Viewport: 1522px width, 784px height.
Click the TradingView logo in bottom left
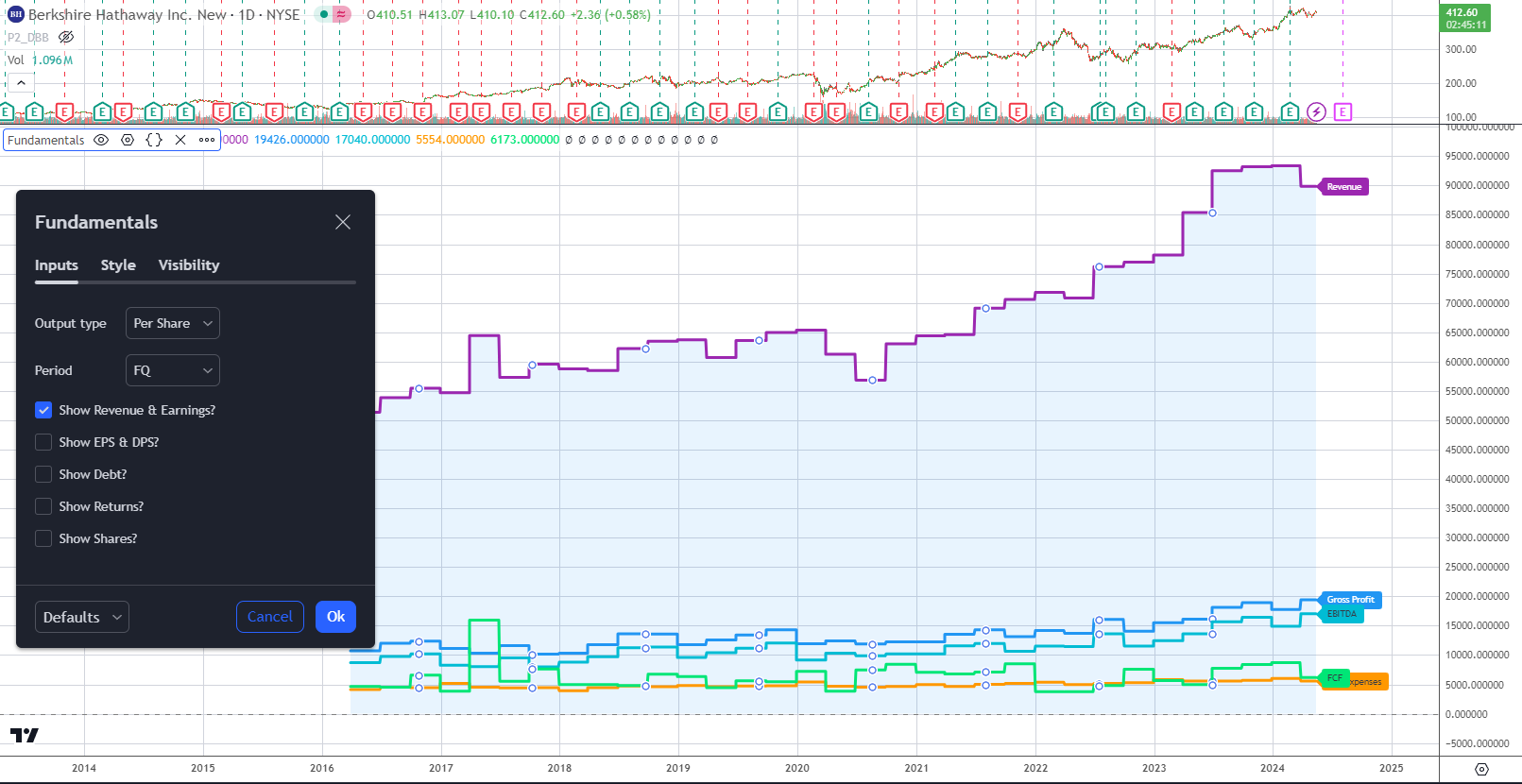click(x=25, y=735)
